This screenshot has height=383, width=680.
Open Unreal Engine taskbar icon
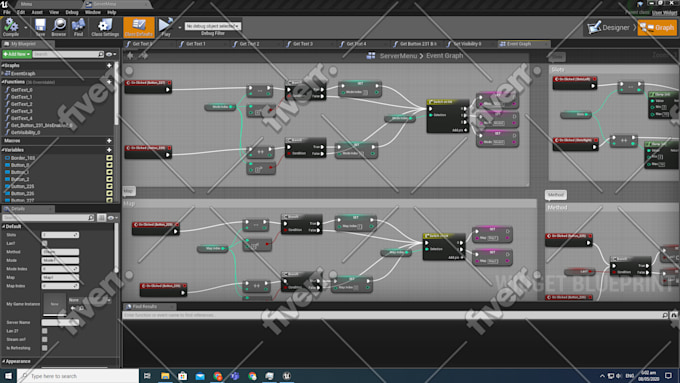287,376
